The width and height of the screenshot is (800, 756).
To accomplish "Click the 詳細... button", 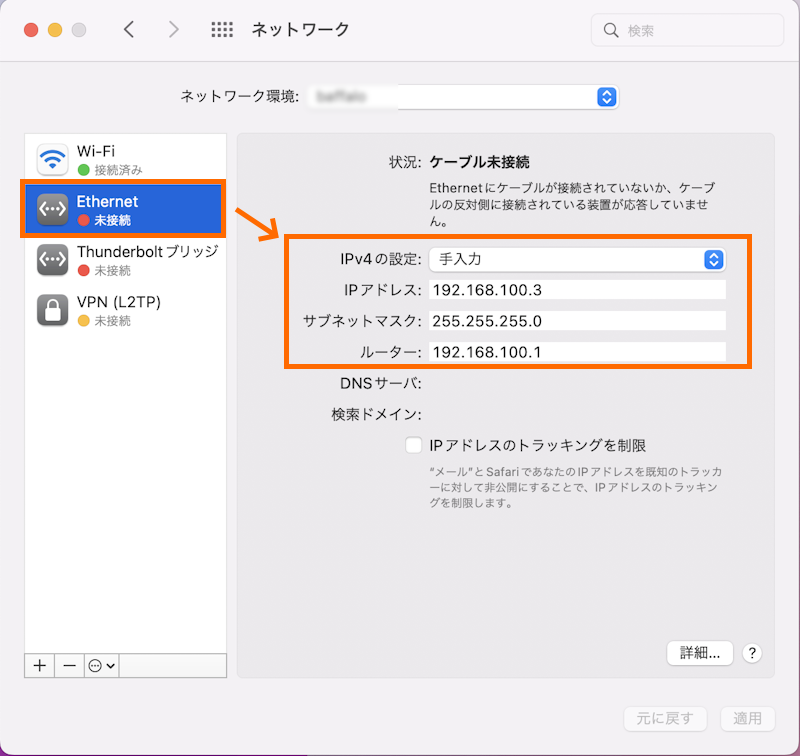I will [x=700, y=653].
